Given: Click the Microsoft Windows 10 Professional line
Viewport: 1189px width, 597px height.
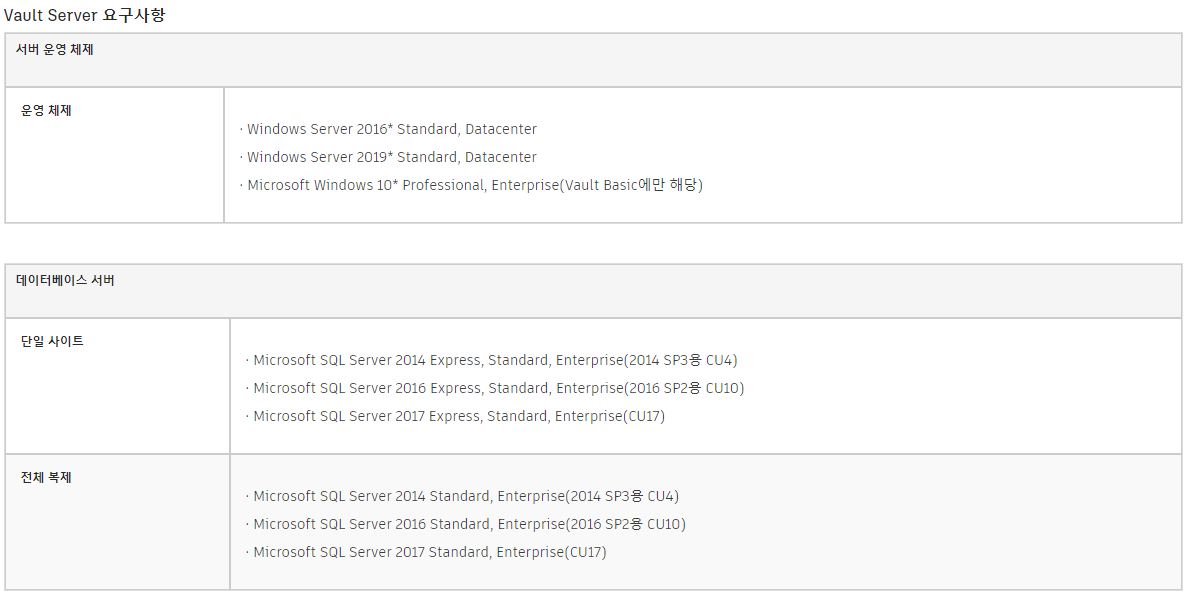Looking at the screenshot, I should (x=471, y=185).
